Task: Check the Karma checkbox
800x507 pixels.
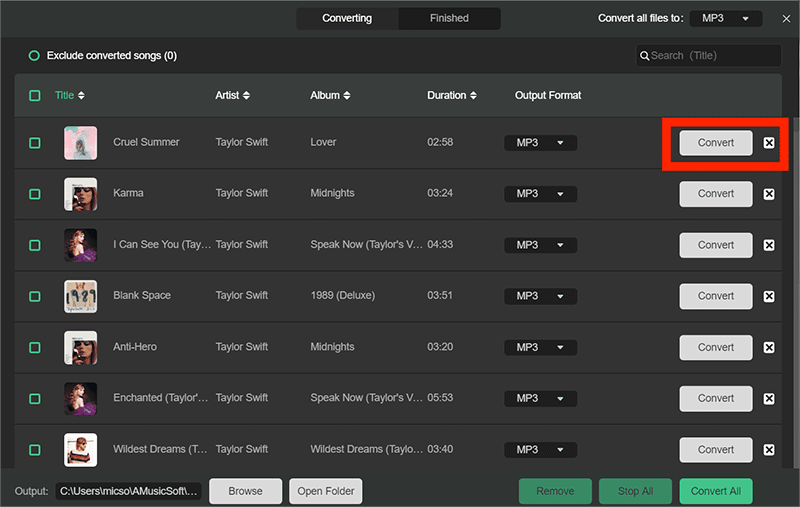Action: [x=35, y=194]
